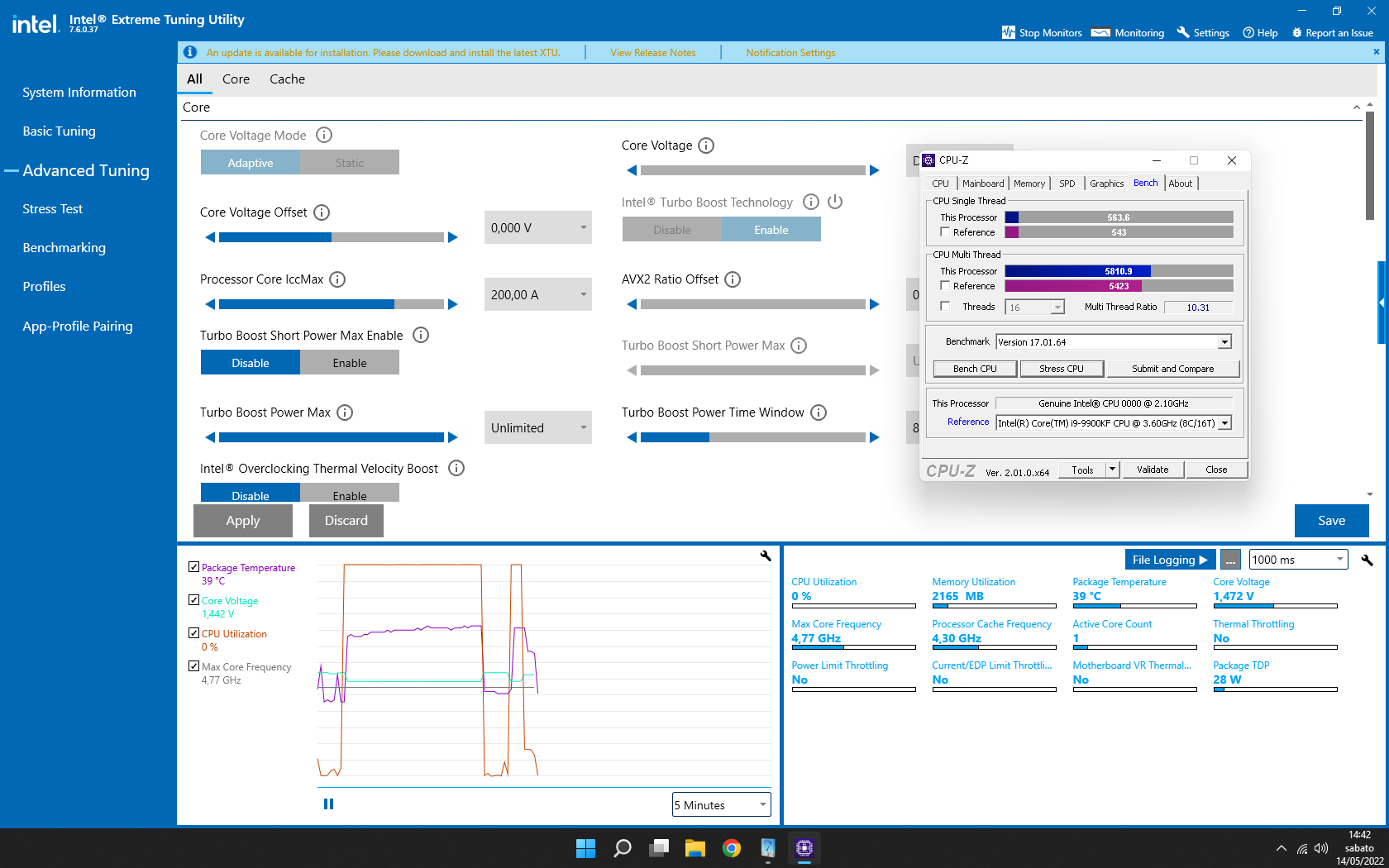Viewport: 1389px width, 868px height.
Task: Toggle Core Voltage graph checkbox
Action: point(193,600)
